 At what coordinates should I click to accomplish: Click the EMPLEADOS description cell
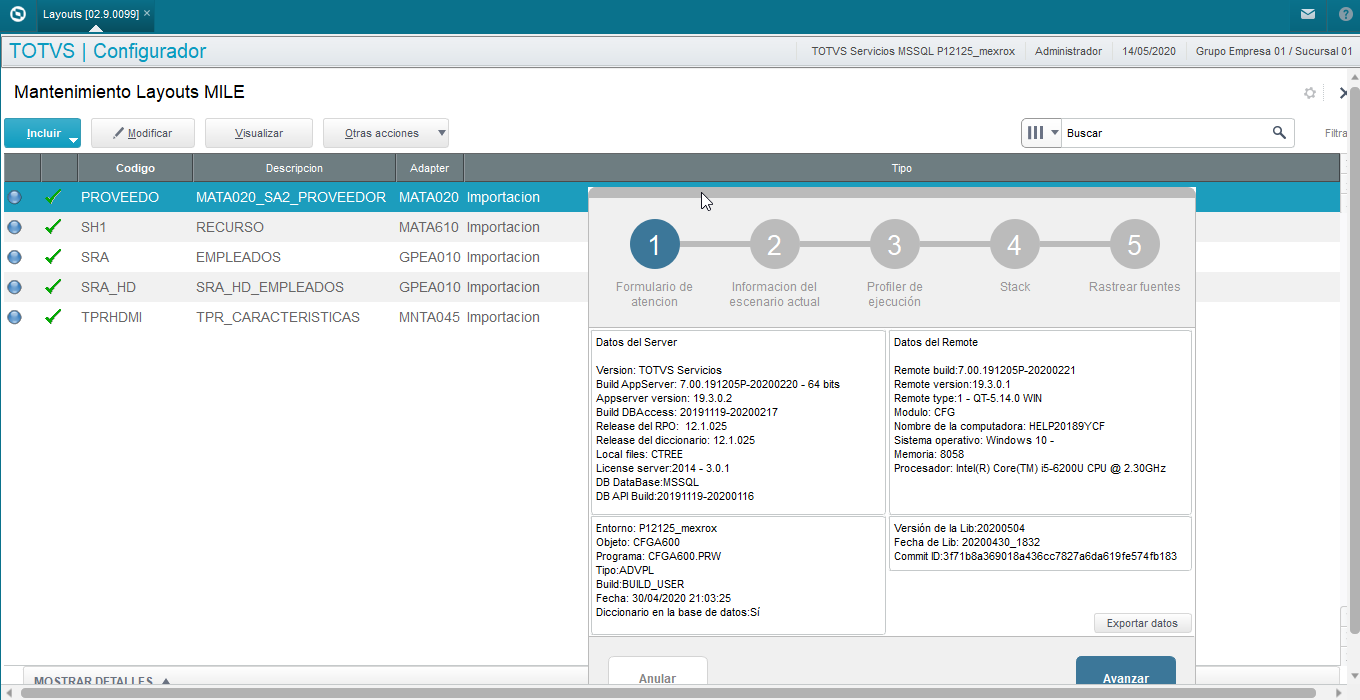click(294, 257)
